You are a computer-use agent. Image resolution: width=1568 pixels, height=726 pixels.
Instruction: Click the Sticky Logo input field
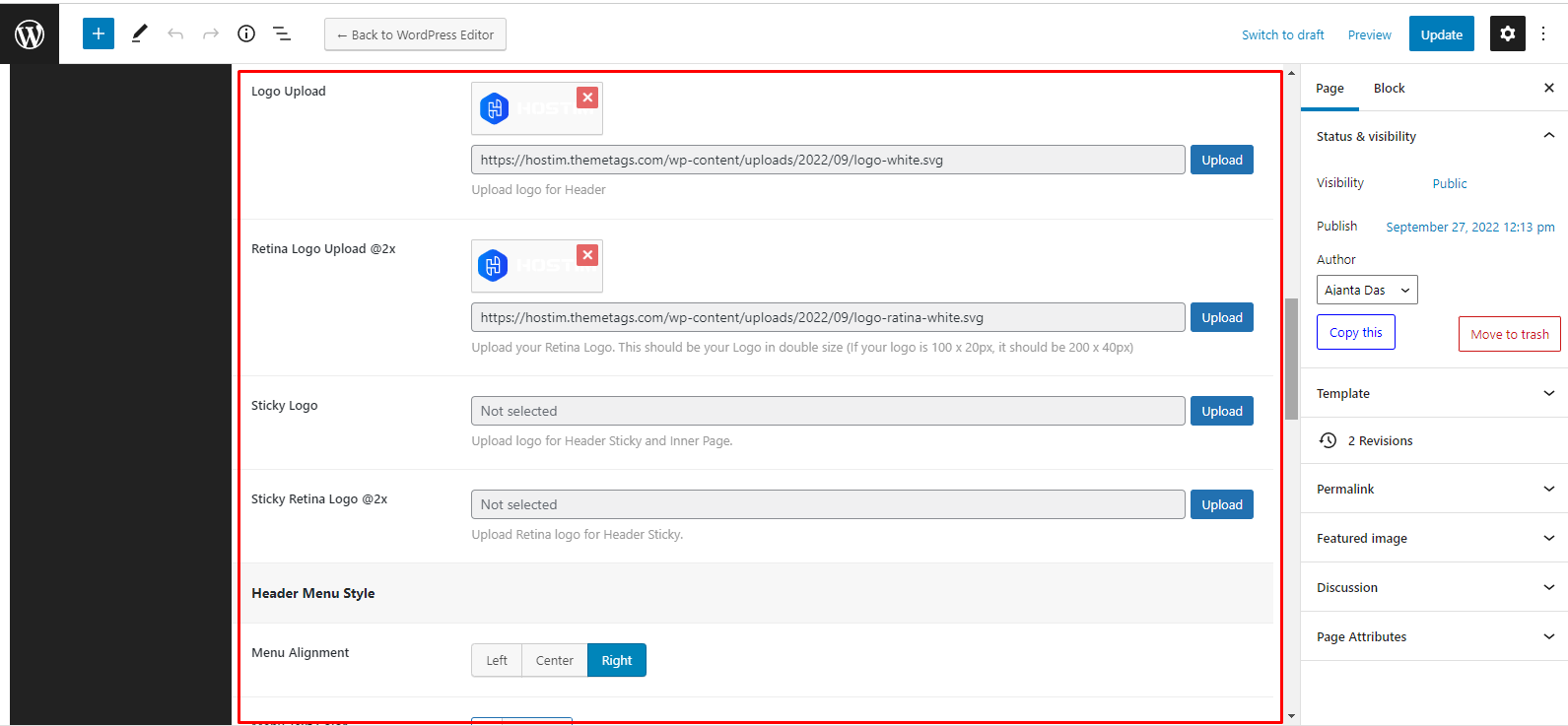[x=828, y=411]
